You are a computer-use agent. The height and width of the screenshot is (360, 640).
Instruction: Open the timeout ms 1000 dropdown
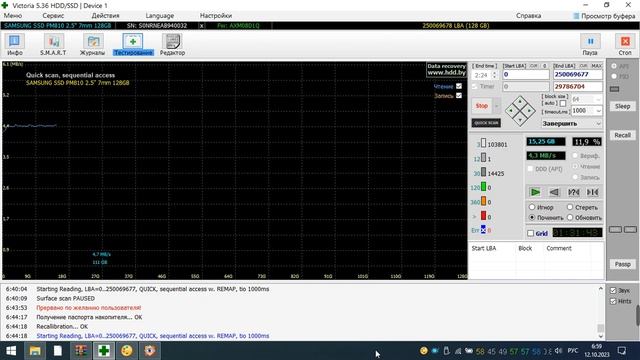[587, 111]
